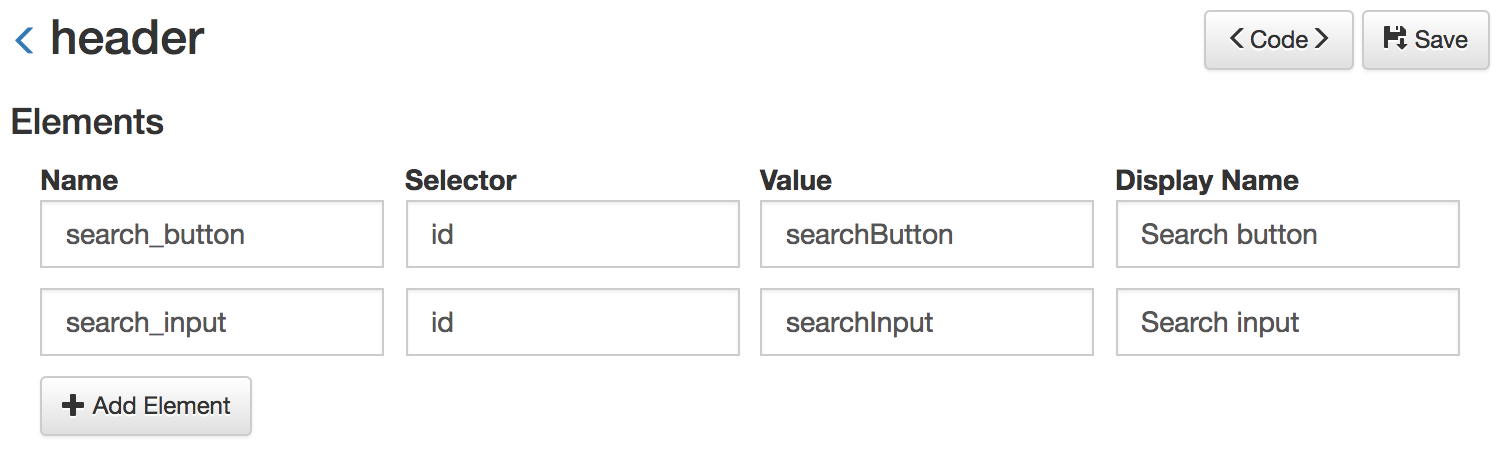Edit the 'Search button' display name field
The width and height of the screenshot is (1508, 450).
1288,234
